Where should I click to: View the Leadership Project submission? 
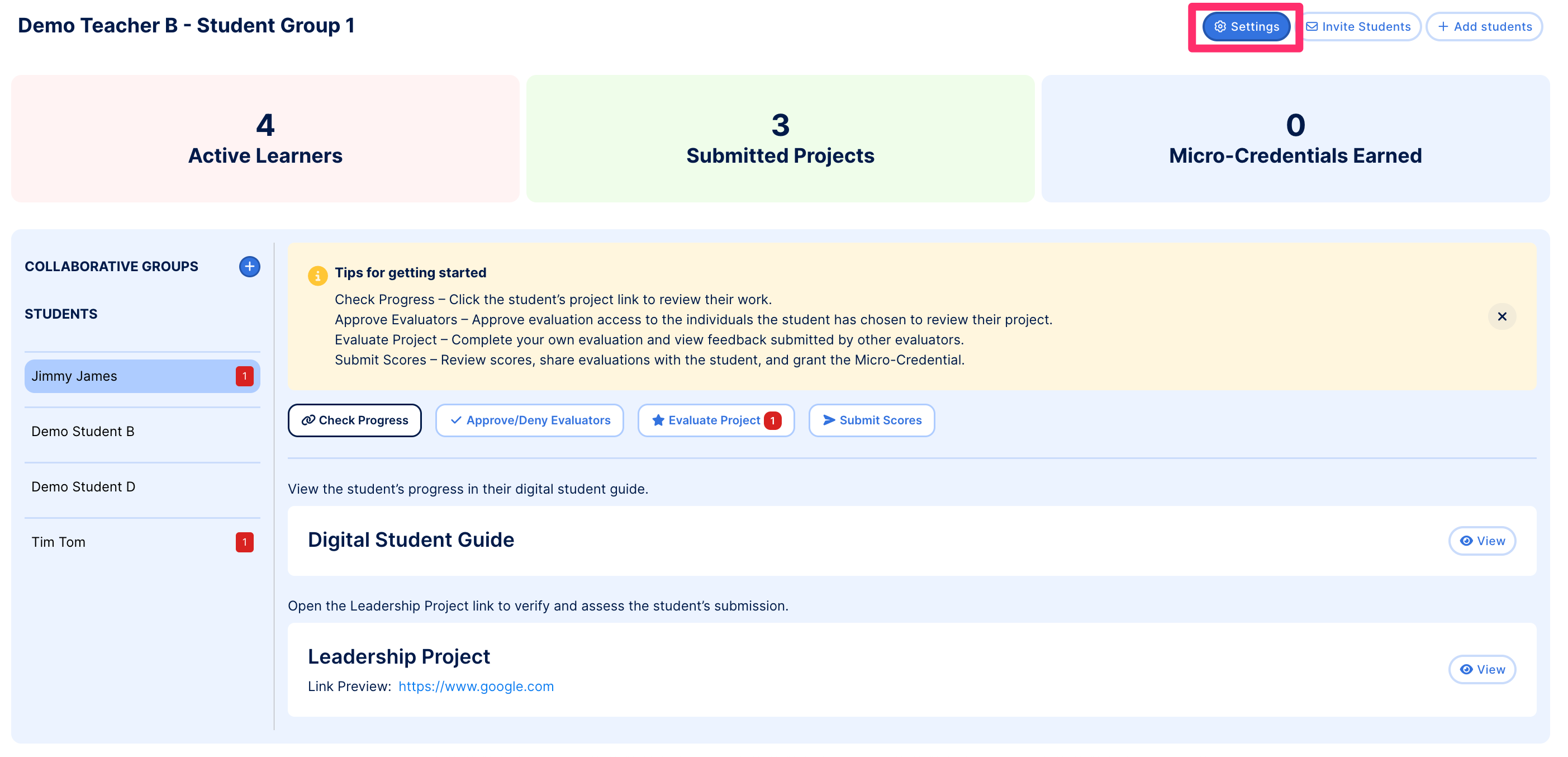(x=1481, y=669)
